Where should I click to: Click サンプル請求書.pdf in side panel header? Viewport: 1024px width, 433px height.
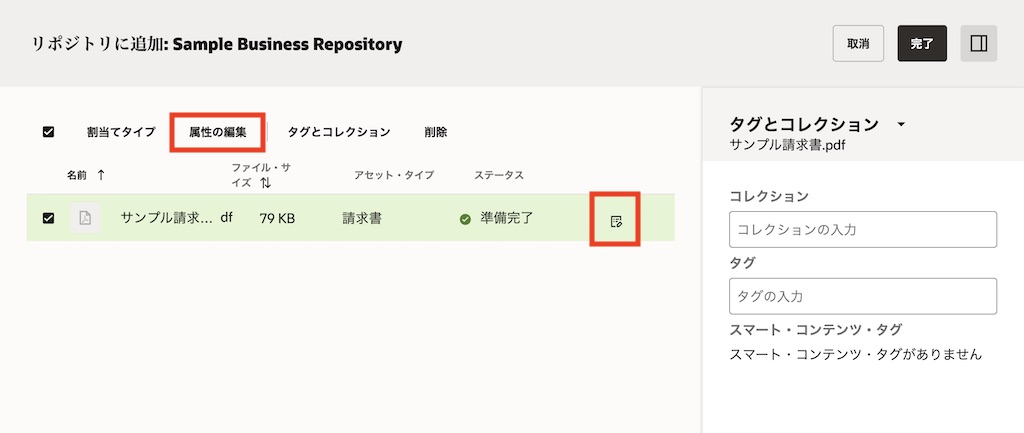coord(788,144)
